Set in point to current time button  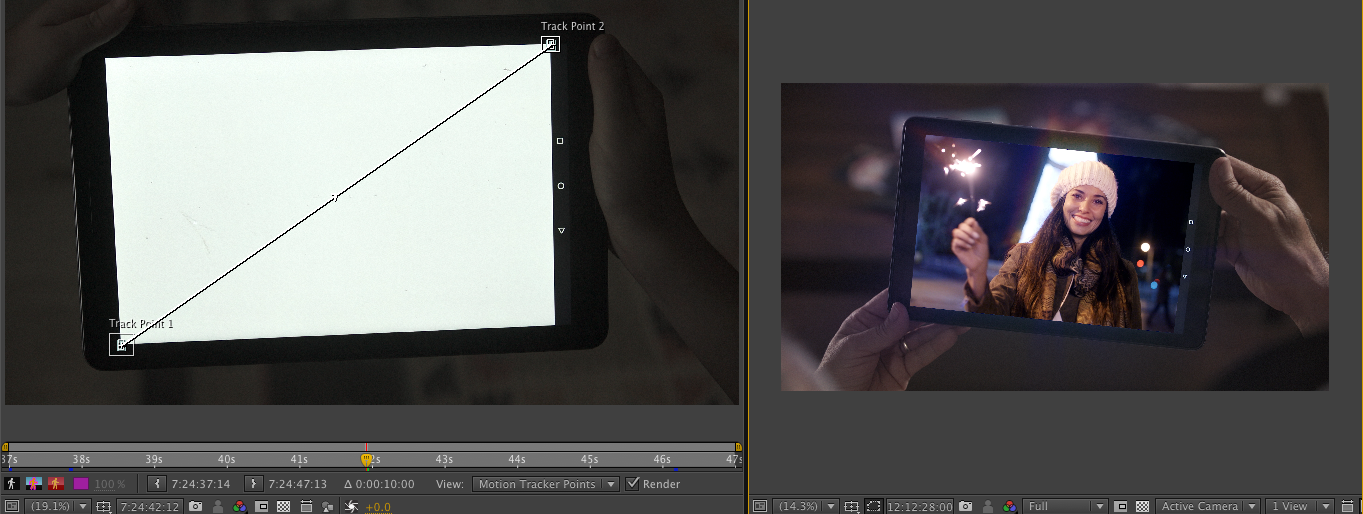[157, 484]
